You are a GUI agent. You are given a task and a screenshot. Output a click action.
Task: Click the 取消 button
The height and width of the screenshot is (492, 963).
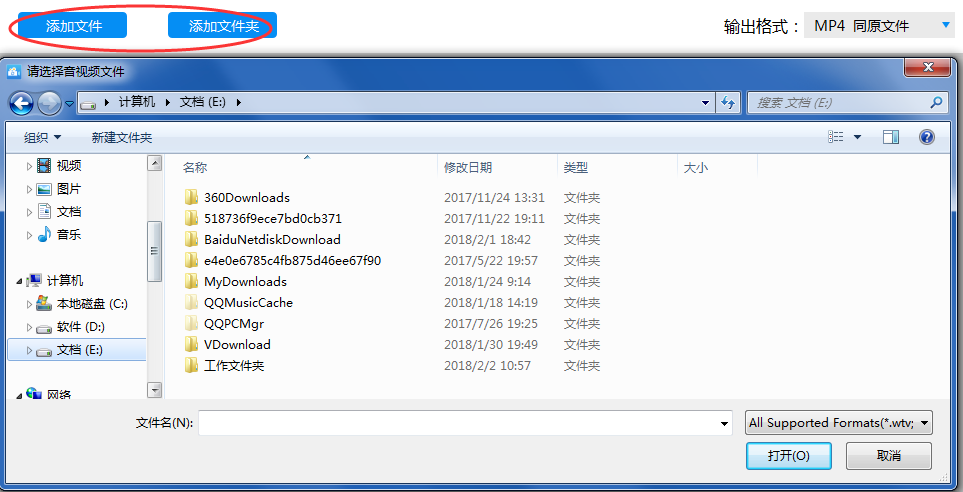tap(889, 456)
